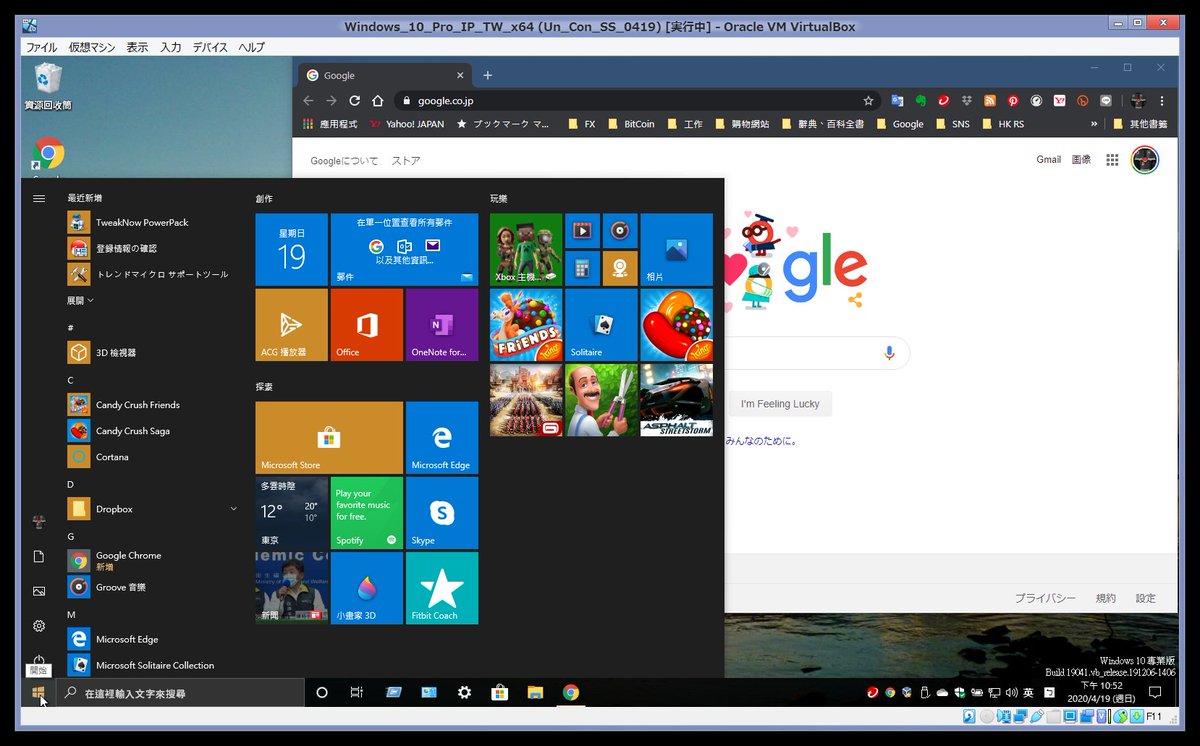Image resolution: width=1200 pixels, height=746 pixels.
Task: Open the Calendar tile showing 19
Action: pyautogui.click(x=291, y=249)
